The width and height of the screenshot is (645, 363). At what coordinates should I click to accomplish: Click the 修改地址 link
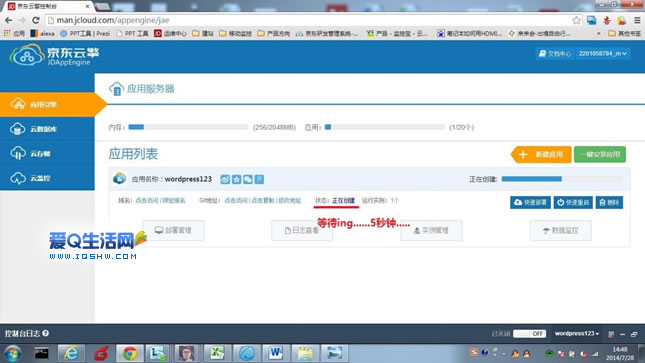click(x=289, y=200)
